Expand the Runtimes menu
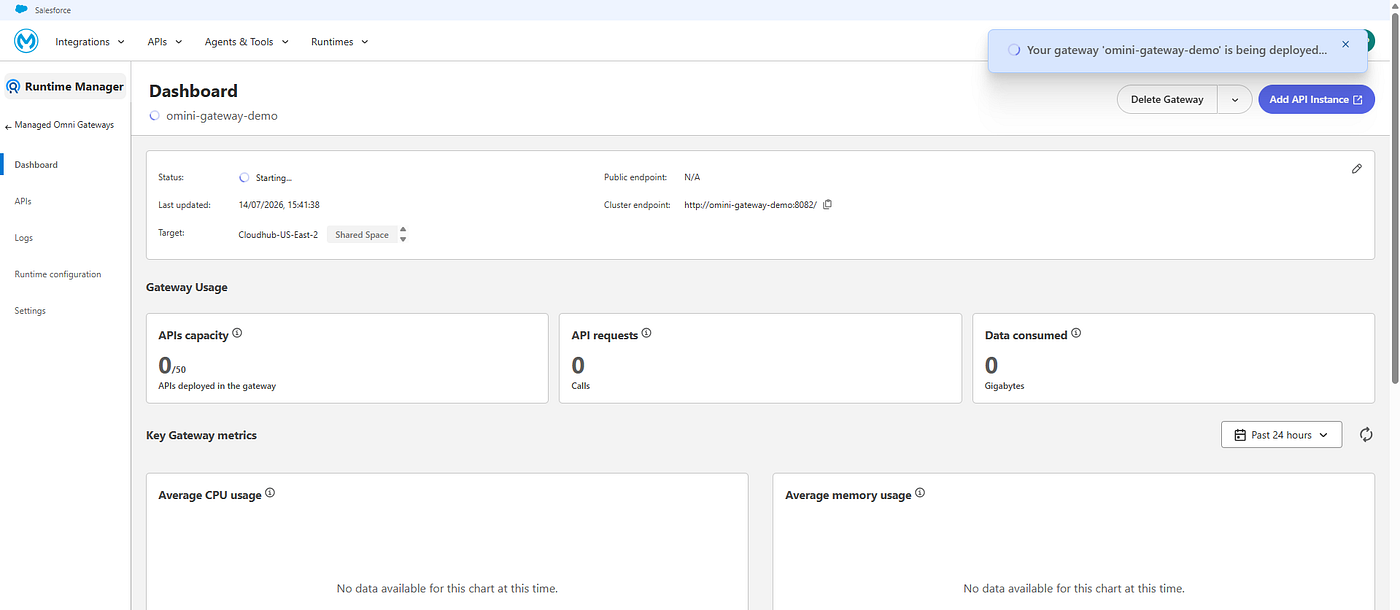The height and width of the screenshot is (610, 1400). [340, 42]
